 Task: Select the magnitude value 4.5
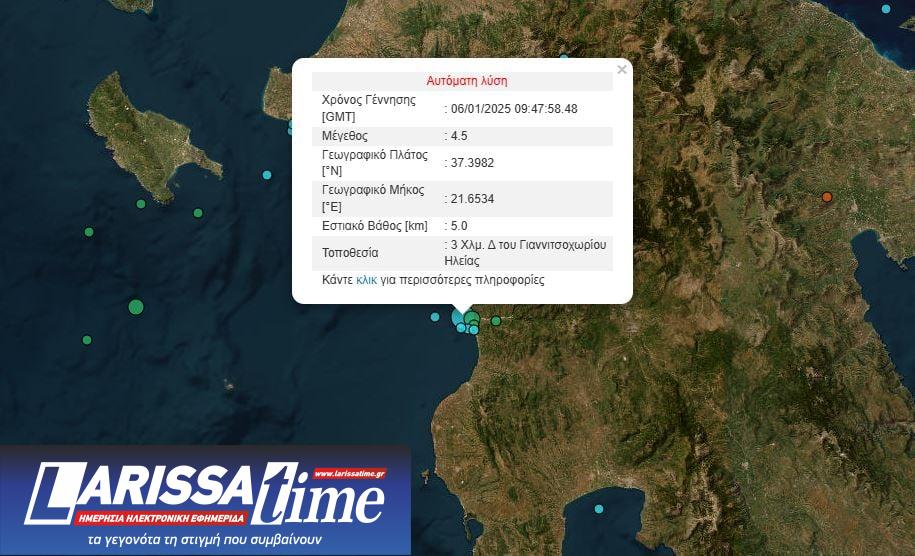458,136
